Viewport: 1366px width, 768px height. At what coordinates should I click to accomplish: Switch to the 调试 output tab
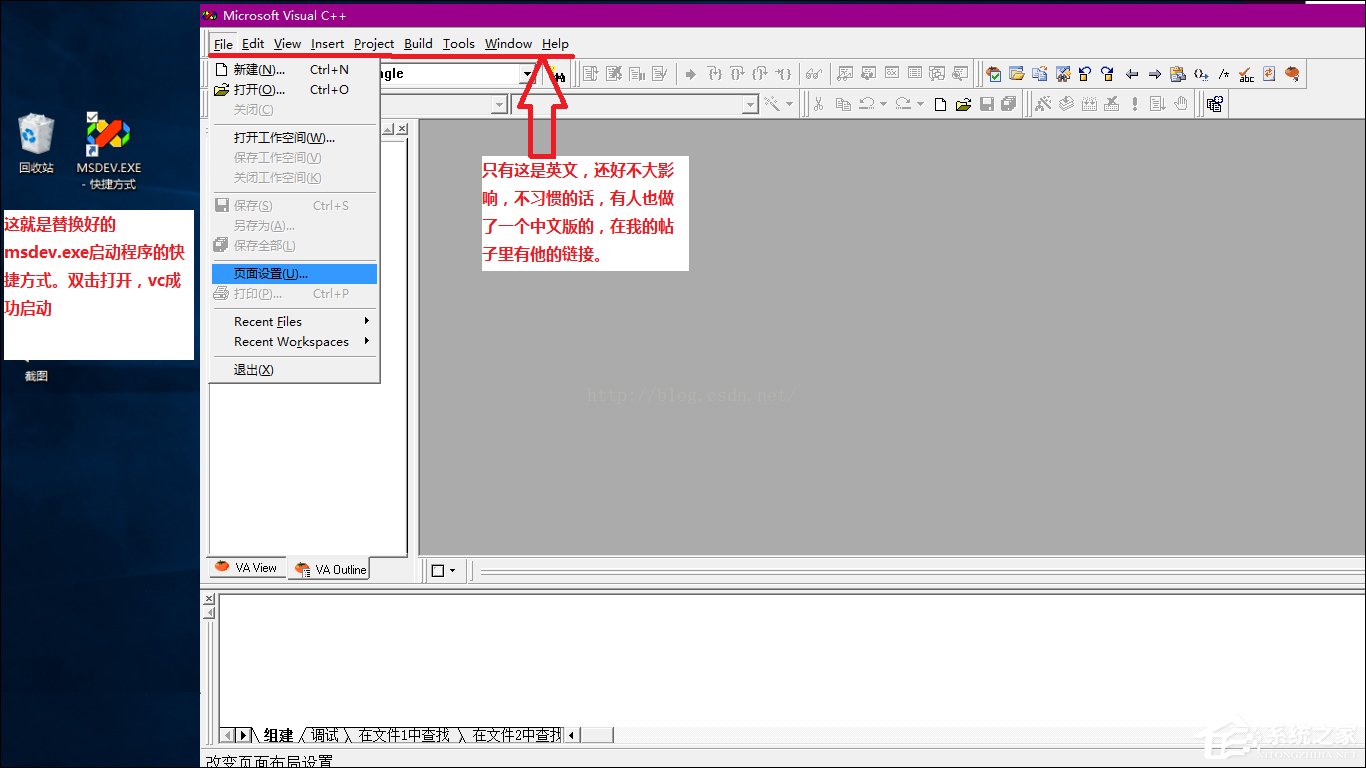pyautogui.click(x=324, y=735)
